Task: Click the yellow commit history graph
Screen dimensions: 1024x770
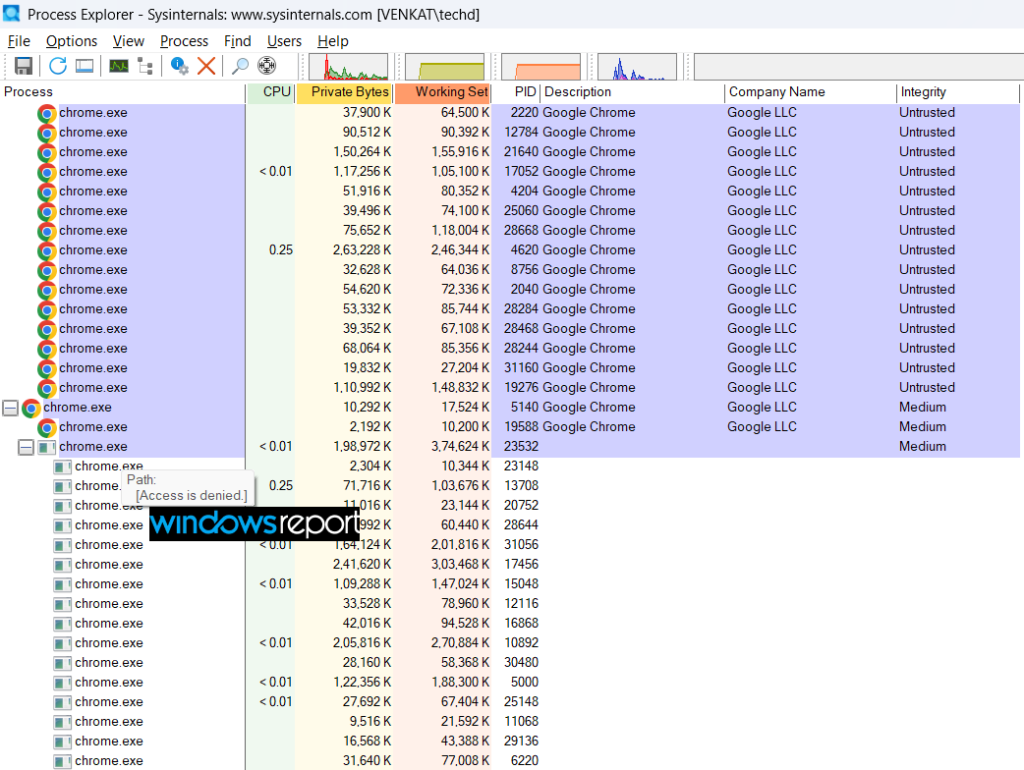Action: coord(445,67)
